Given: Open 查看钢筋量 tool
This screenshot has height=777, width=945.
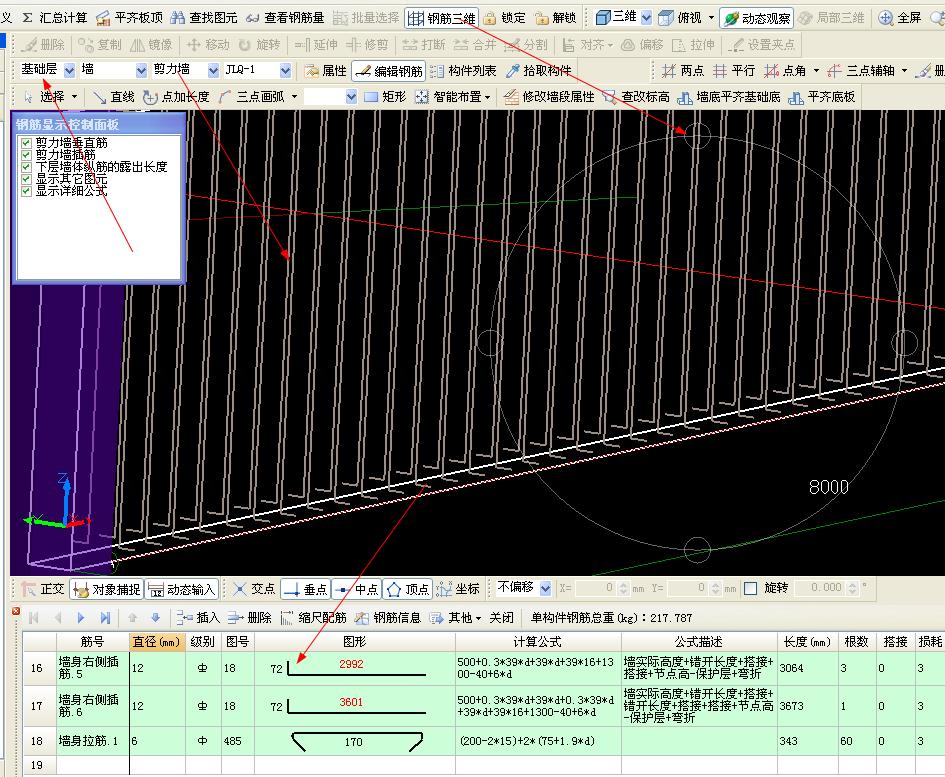Looking at the screenshot, I should (286, 18).
